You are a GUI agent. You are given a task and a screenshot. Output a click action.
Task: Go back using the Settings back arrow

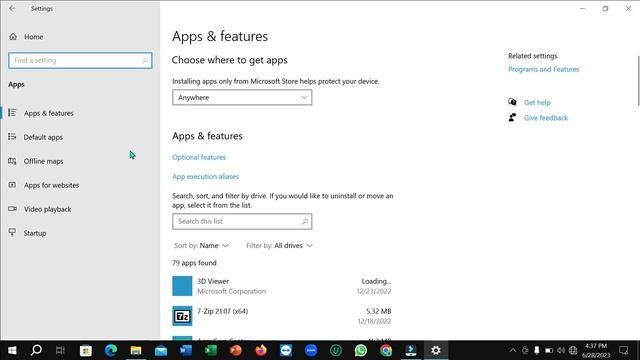coord(12,9)
